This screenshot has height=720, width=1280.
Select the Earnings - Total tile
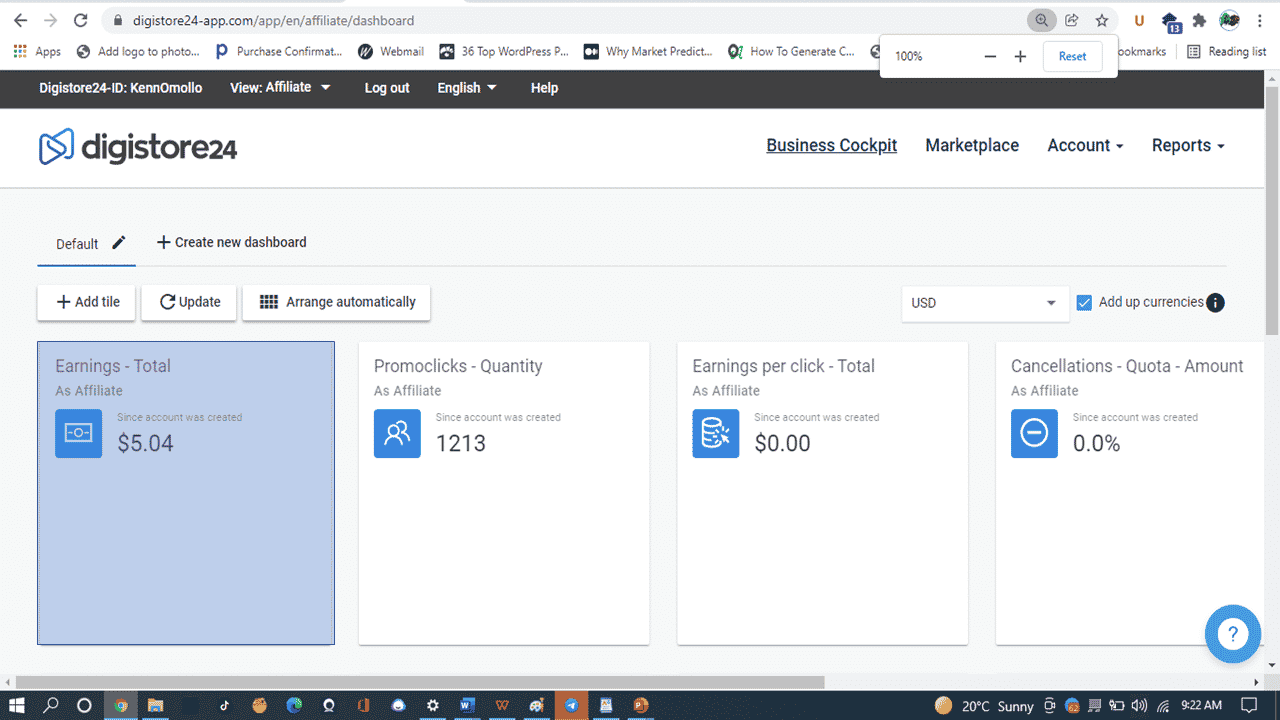[x=186, y=493]
